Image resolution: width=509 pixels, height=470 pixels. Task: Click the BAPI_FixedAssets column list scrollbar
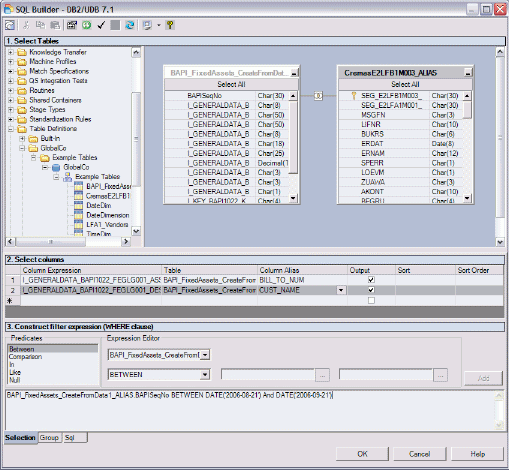(x=293, y=147)
